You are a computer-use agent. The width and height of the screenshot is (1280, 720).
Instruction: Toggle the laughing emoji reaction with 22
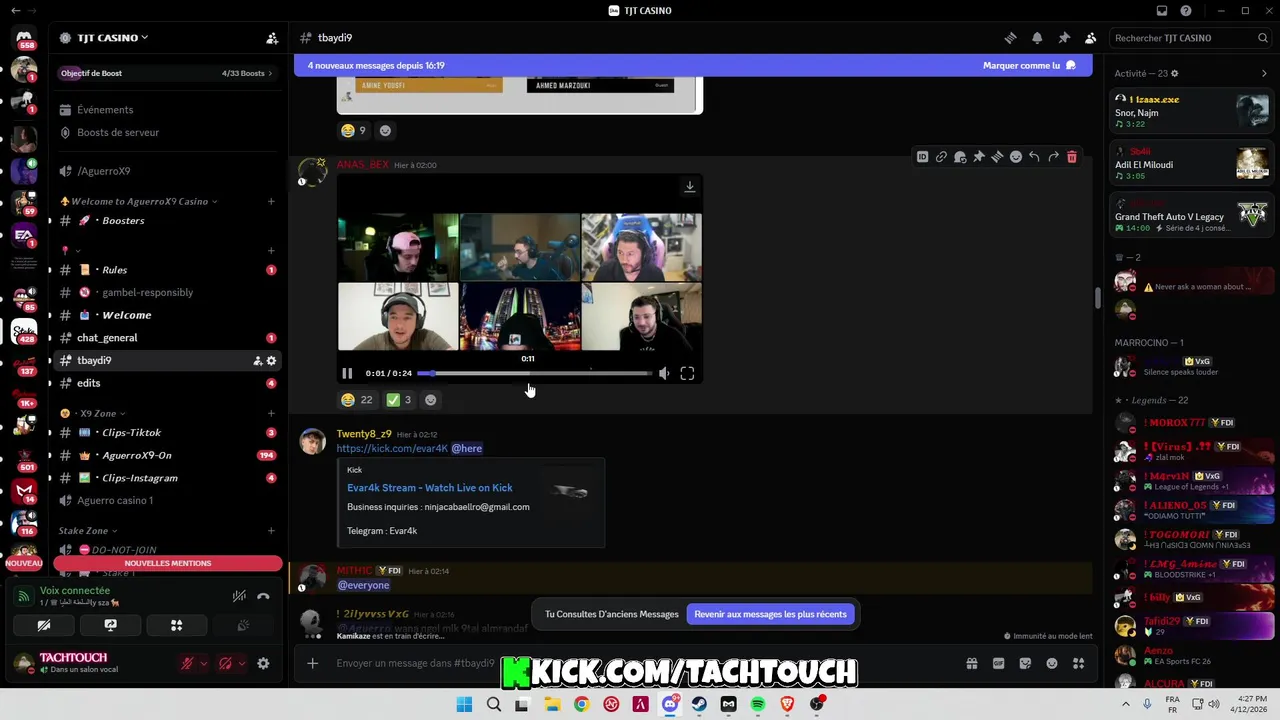click(357, 400)
